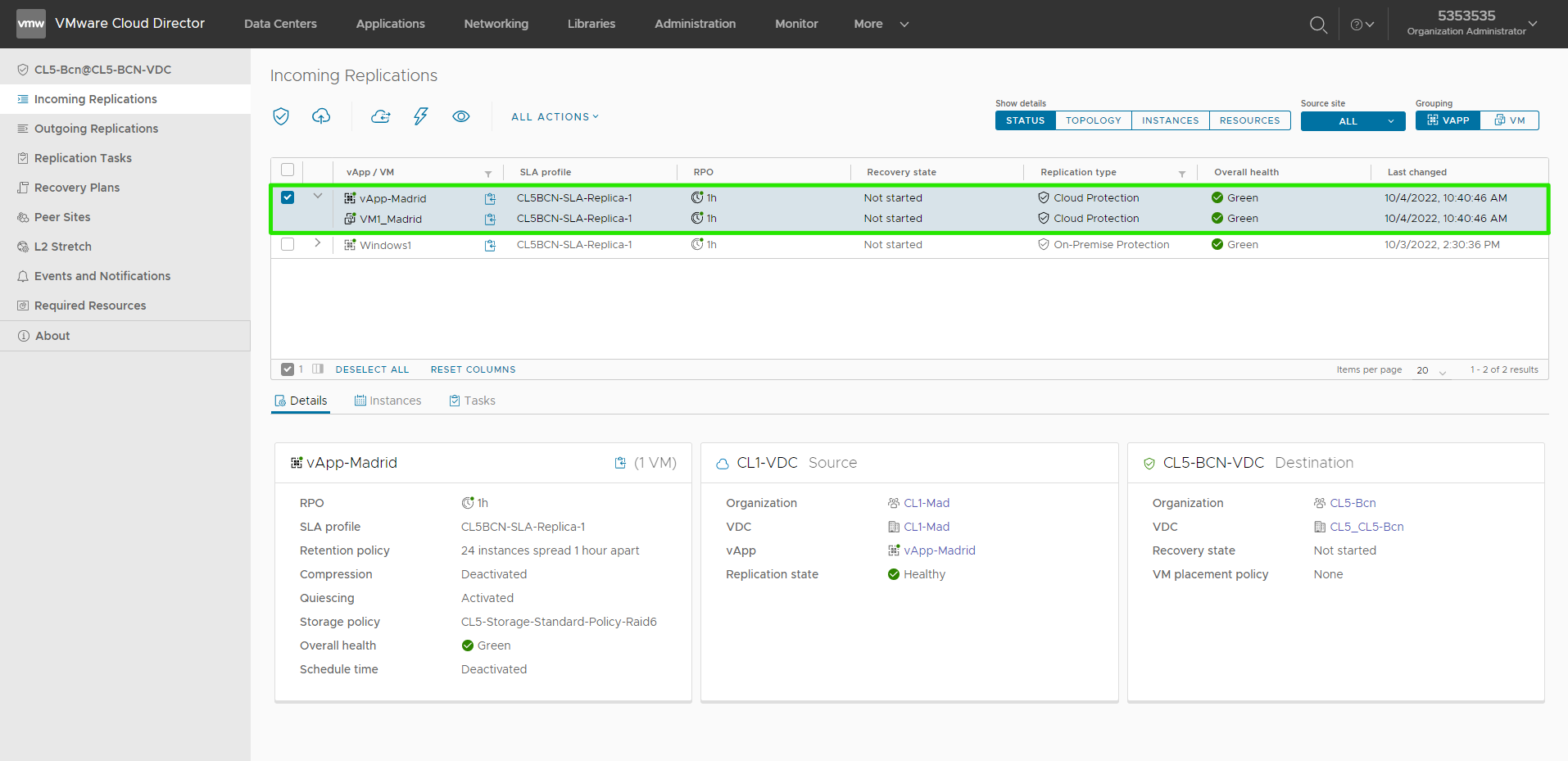Image resolution: width=1568 pixels, height=761 pixels.
Task: Click the clipboard icon beside (1 VM) in details card
Action: [620, 463]
